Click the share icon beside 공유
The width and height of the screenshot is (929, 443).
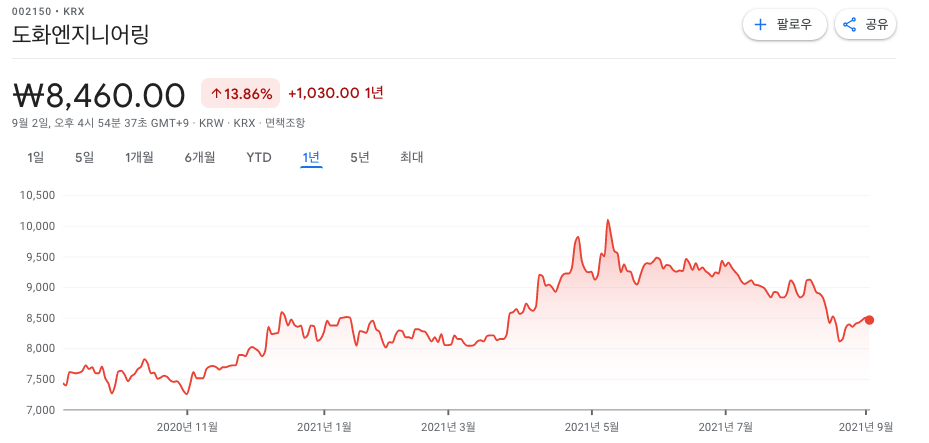coord(850,25)
